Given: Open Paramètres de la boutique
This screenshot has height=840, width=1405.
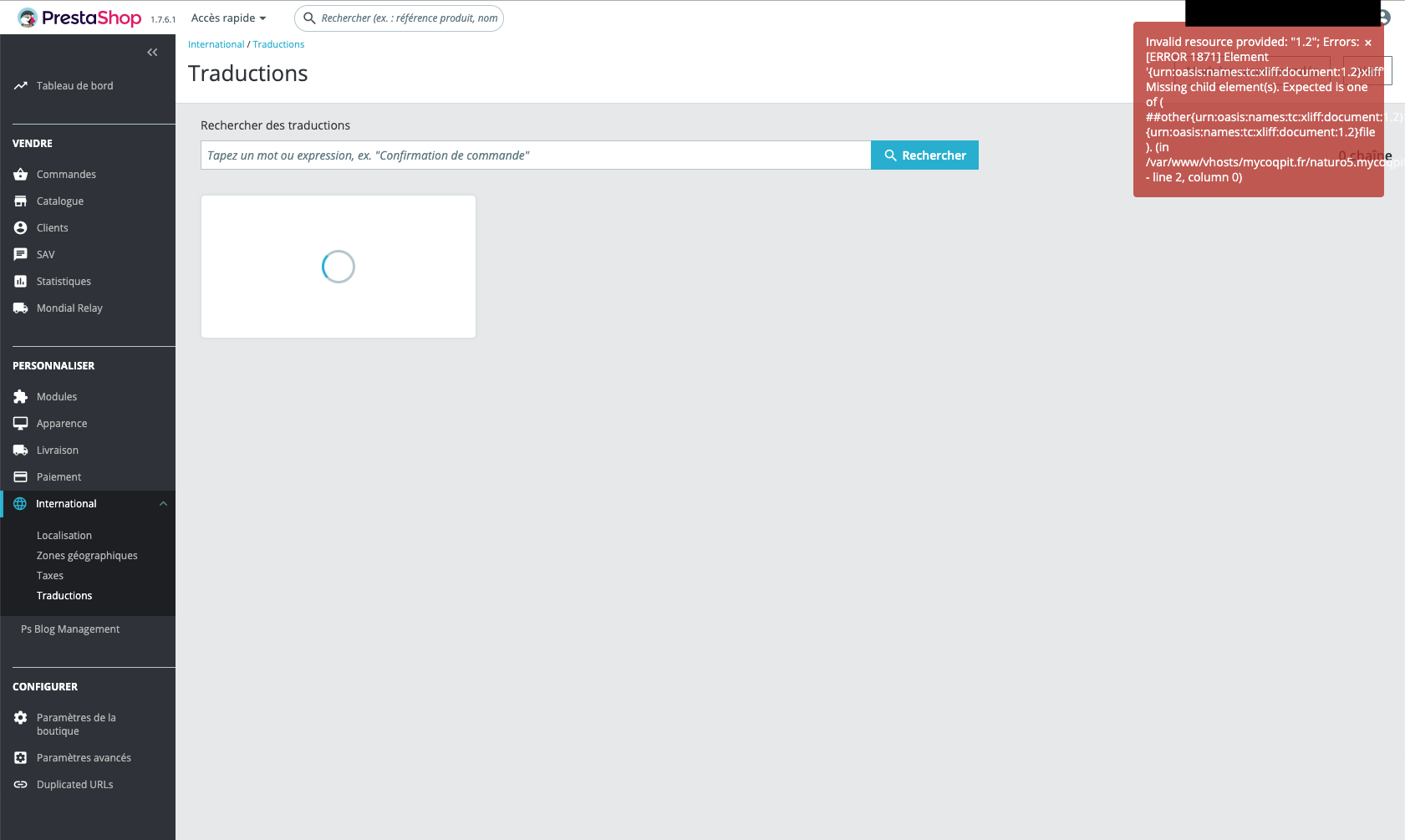Looking at the screenshot, I should pyautogui.click(x=76, y=724).
